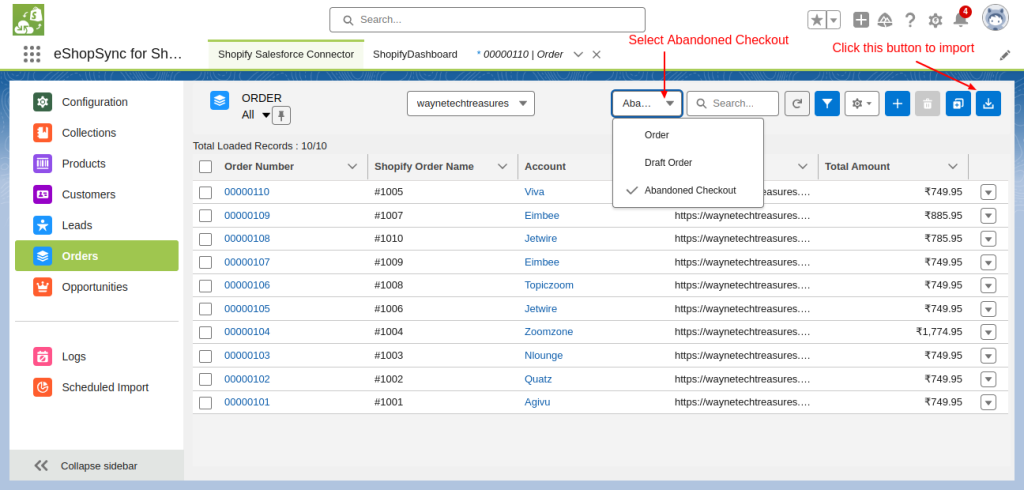This screenshot has height=490, width=1024.
Task: Select Order from the dropdown list
Action: coord(688,135)
